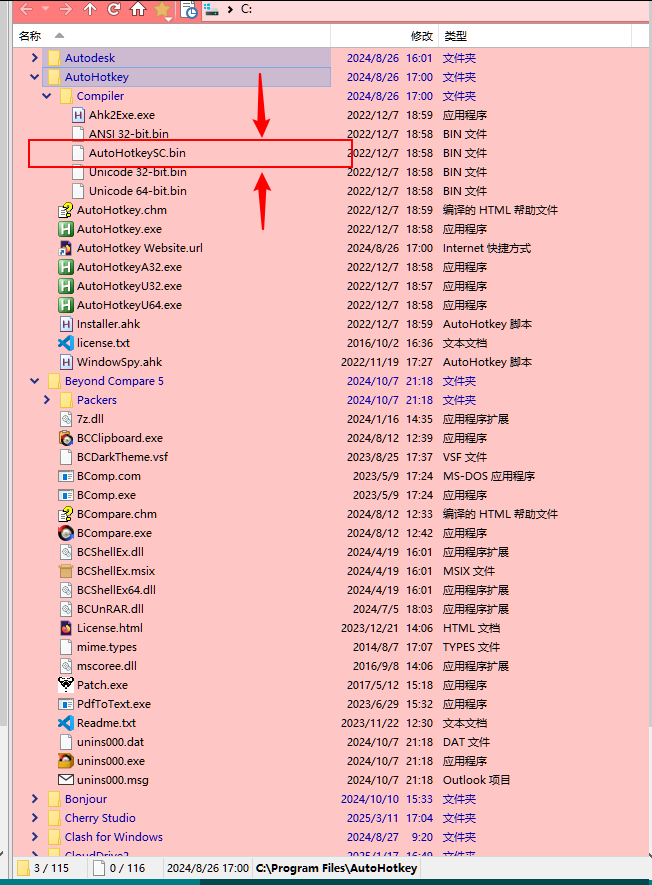Click the License.html Firefox icon
The width and height of the screenshot is (652, 885).
click(66, 628)
